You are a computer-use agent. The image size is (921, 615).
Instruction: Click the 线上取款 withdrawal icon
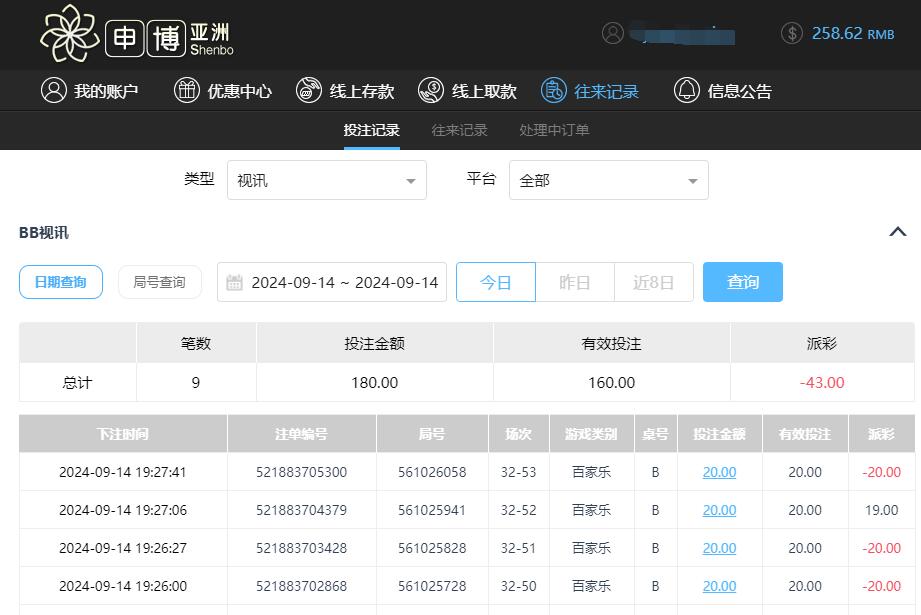[431, 90]
